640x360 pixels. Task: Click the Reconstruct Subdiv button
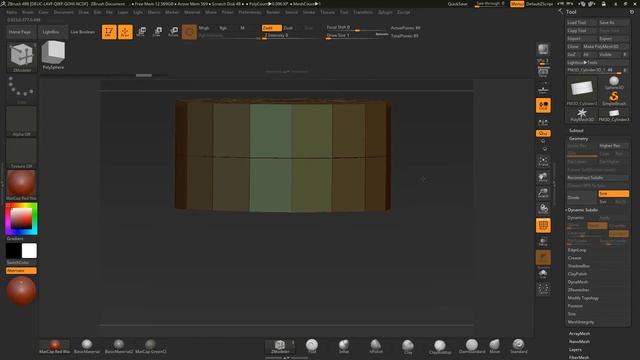click(x=598, y=178)
